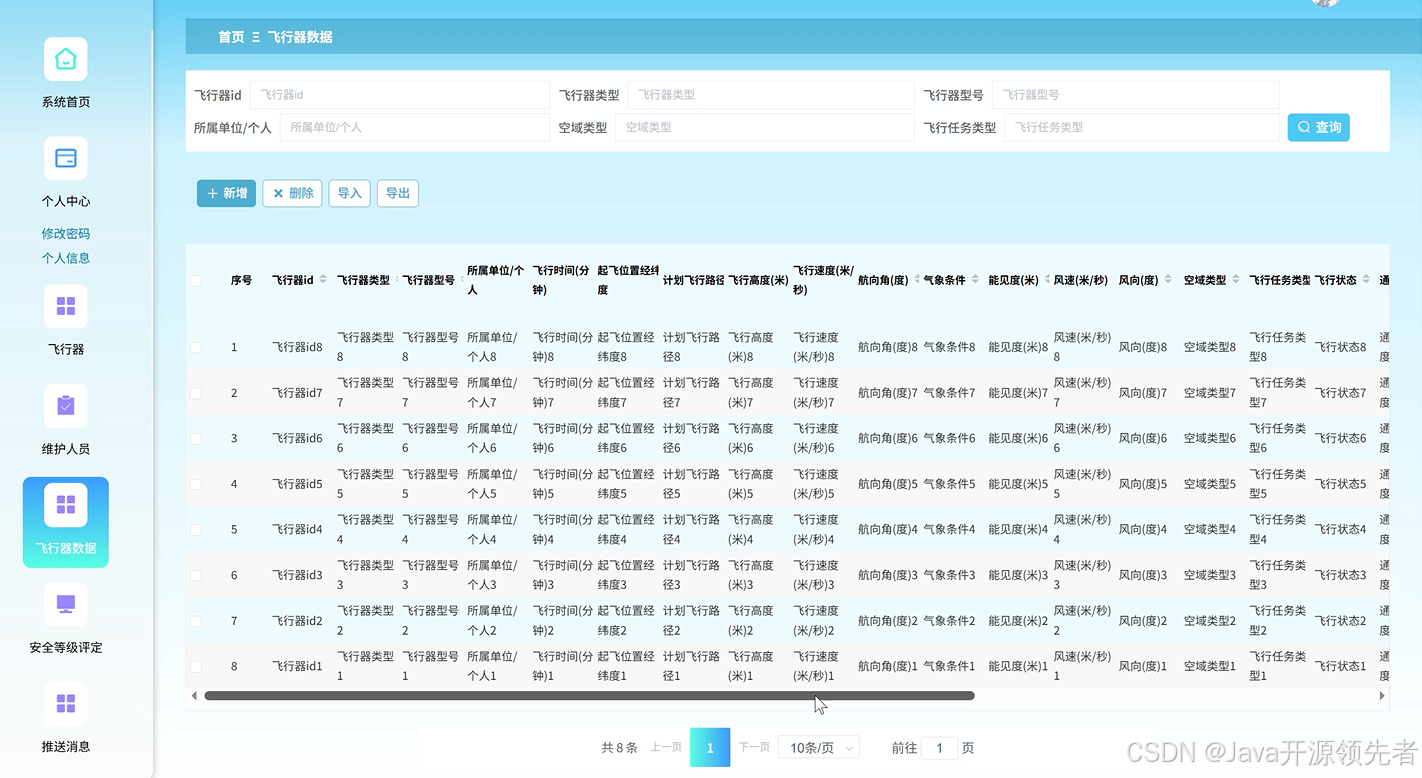Click the cell 能见度(米)2
The height and width of the screenshot is (778, 1422).
click(1018, 620)
